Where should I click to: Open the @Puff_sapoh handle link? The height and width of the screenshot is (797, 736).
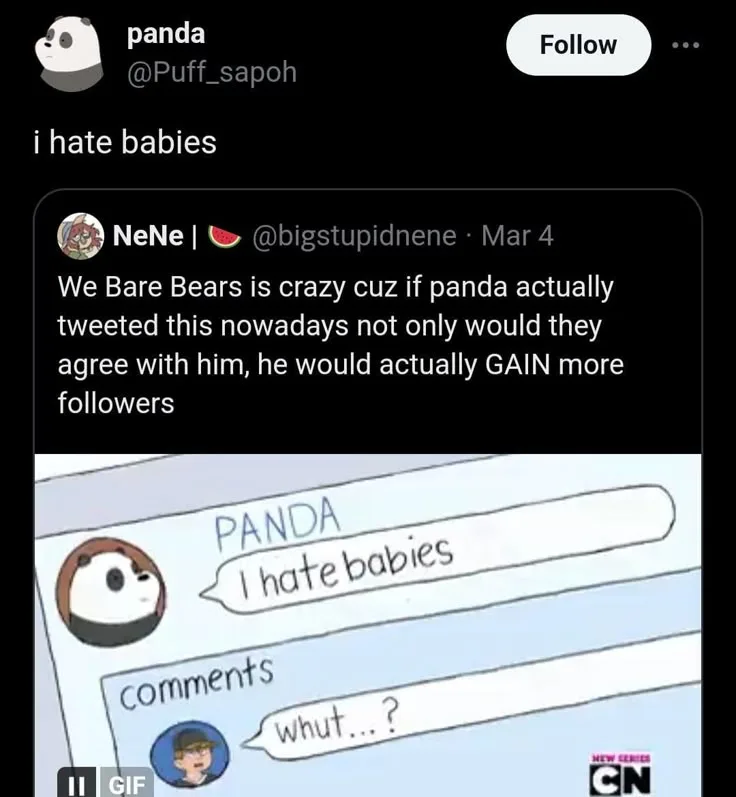[x=211, y=72]
